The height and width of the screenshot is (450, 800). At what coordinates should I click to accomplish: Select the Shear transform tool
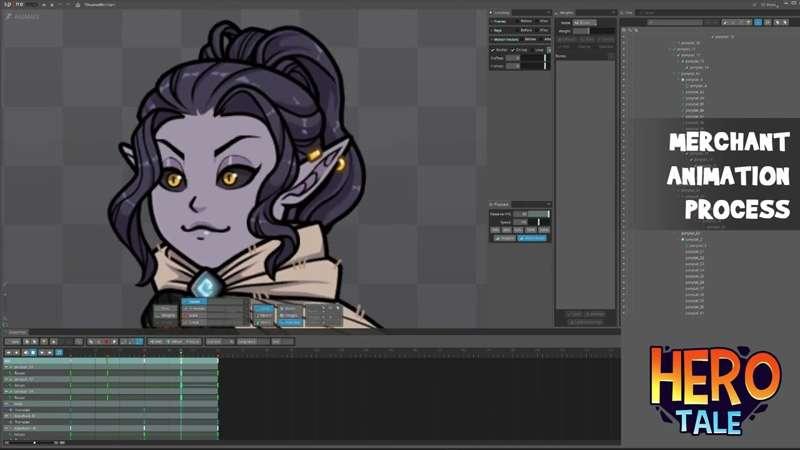pyautogui.click(x=194, y=322)
